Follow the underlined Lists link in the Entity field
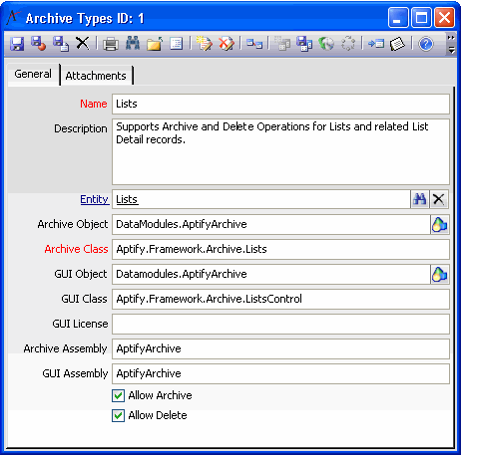Viewport: 499px width, 475px height. [x=127, y=199]
